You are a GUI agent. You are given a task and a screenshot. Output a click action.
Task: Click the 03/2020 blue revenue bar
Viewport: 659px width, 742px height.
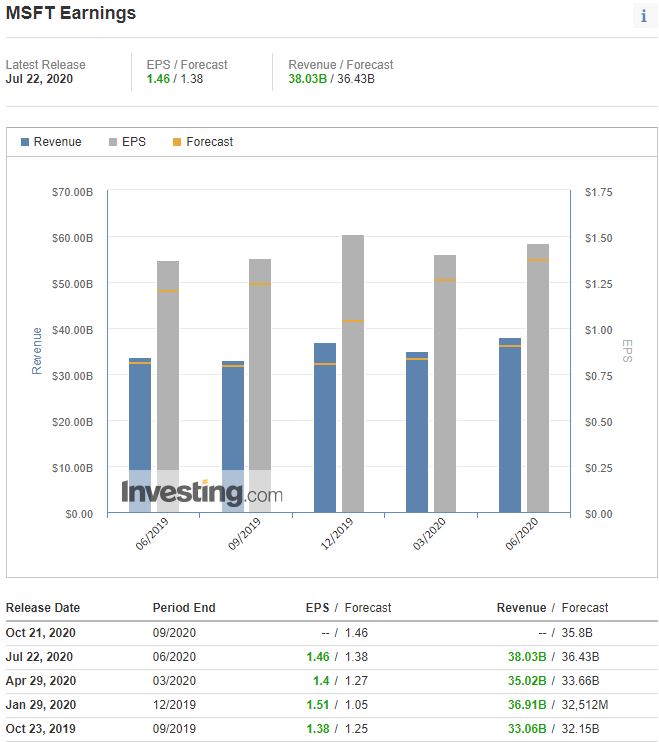[417, 432]
